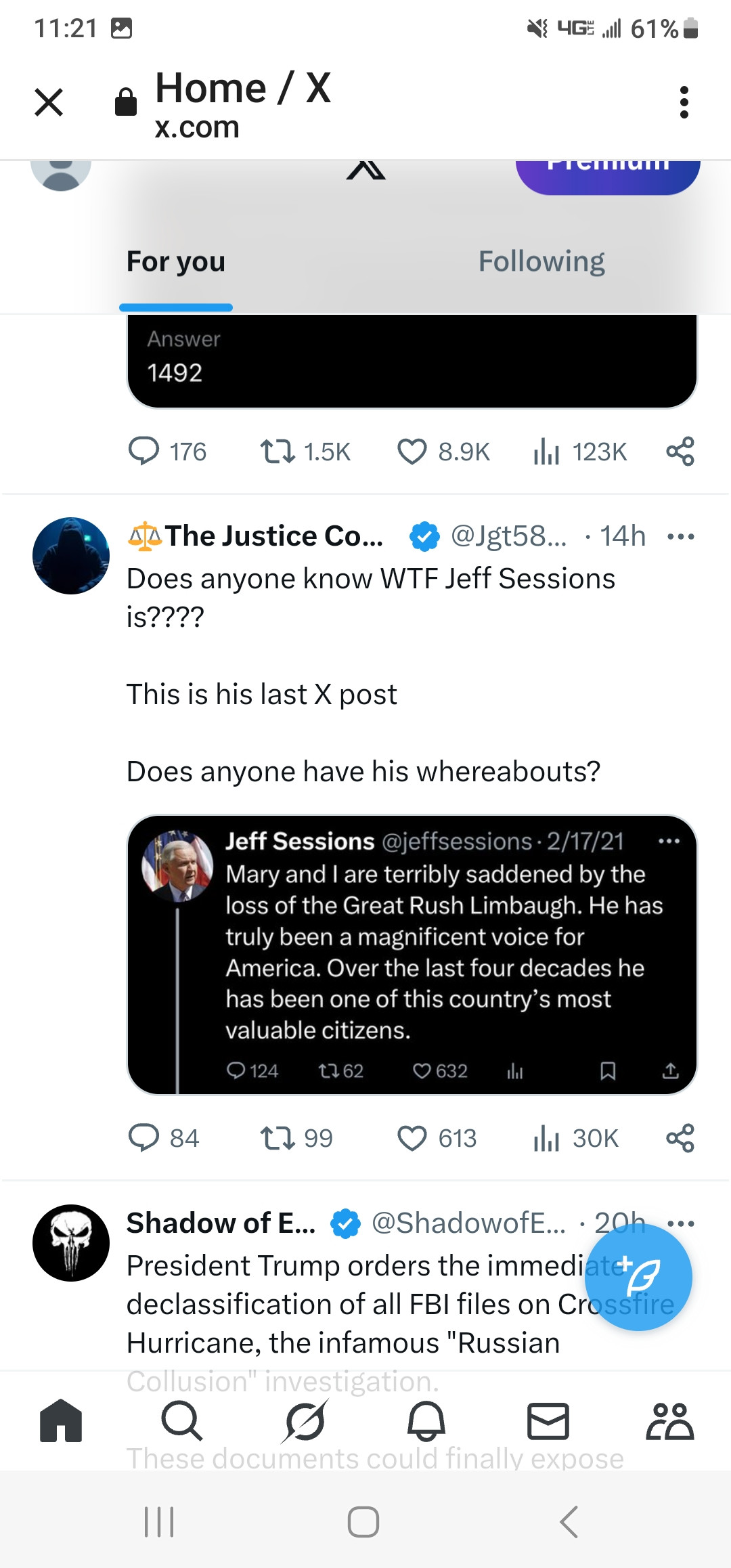Tap the floating compose post button

pyautogui.click(x=638, y=1277)
